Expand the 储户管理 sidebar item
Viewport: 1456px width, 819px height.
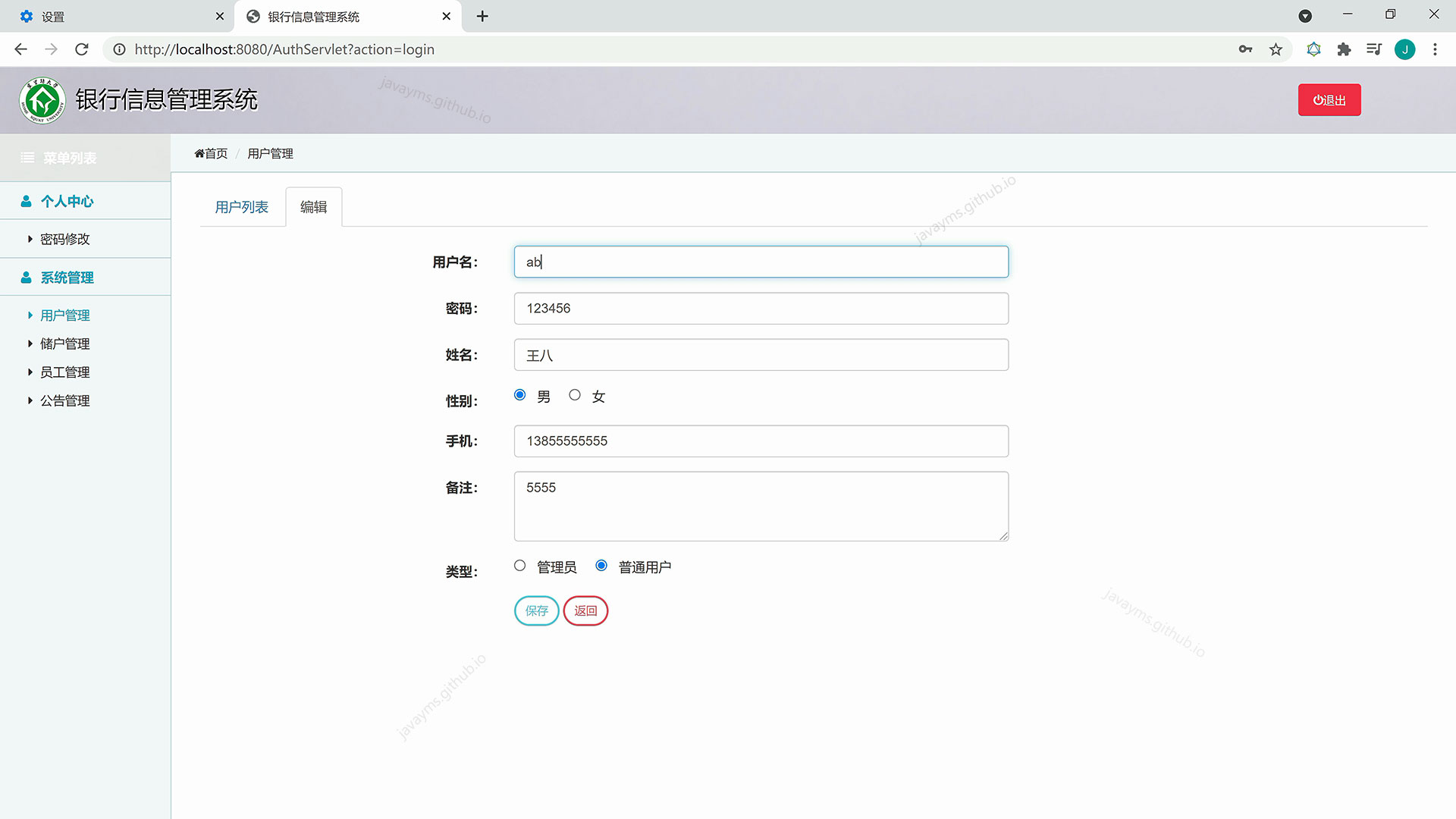(64, 344)
